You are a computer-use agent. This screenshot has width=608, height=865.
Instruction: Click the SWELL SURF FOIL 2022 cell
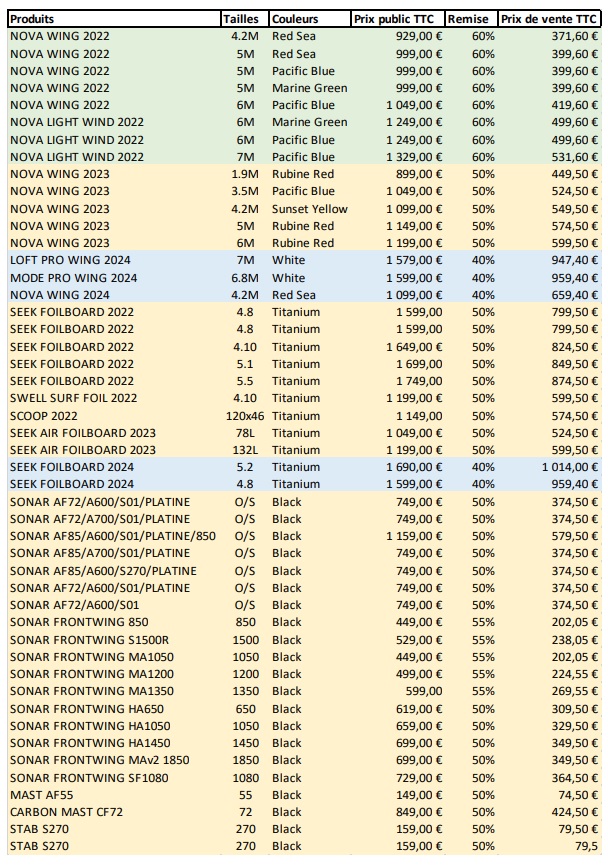[73, 398]
